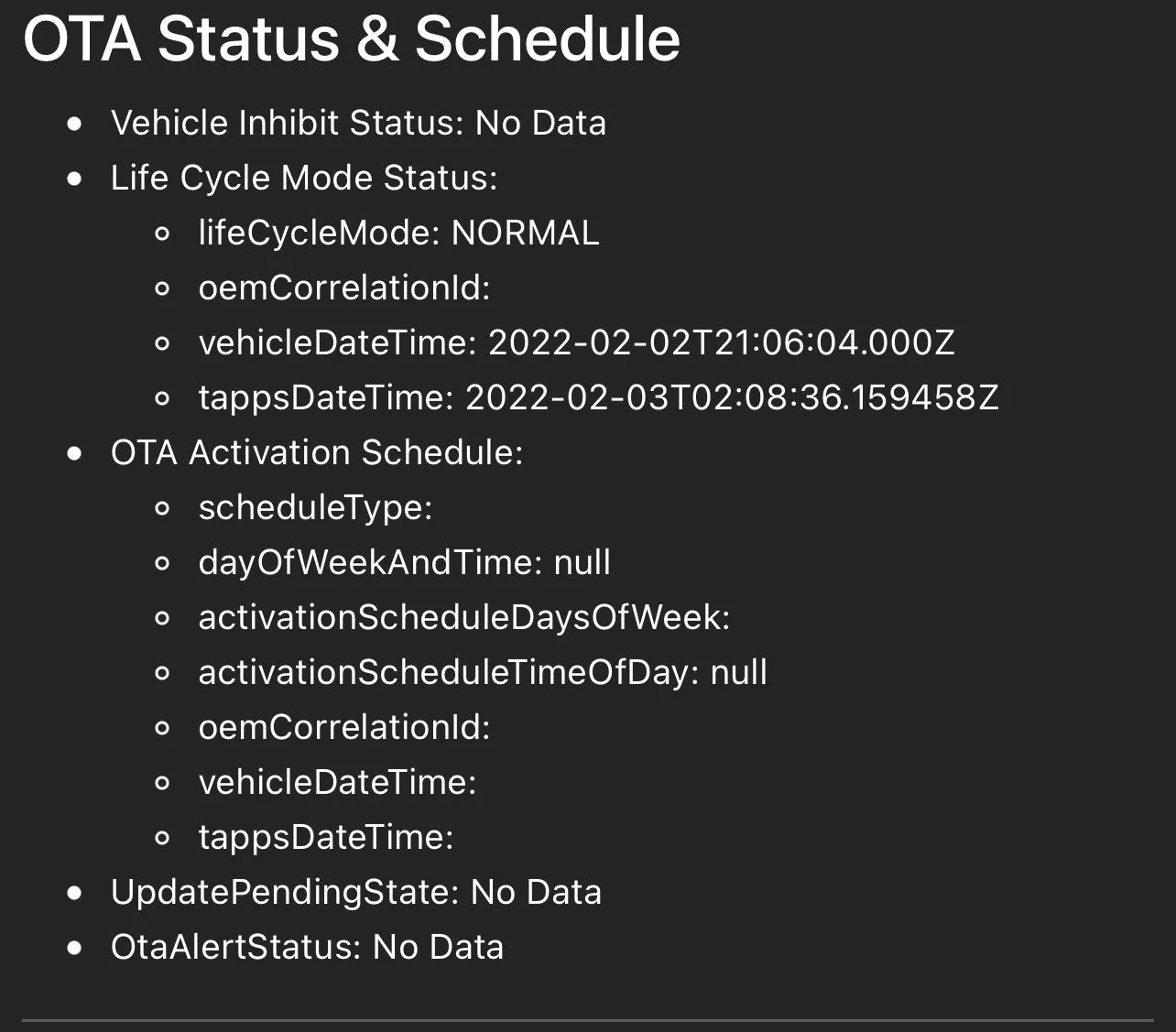Click the activationScheduleTimeOfDay null entry
This screenshot has width=1176, height=1032.
click(483, 672)
